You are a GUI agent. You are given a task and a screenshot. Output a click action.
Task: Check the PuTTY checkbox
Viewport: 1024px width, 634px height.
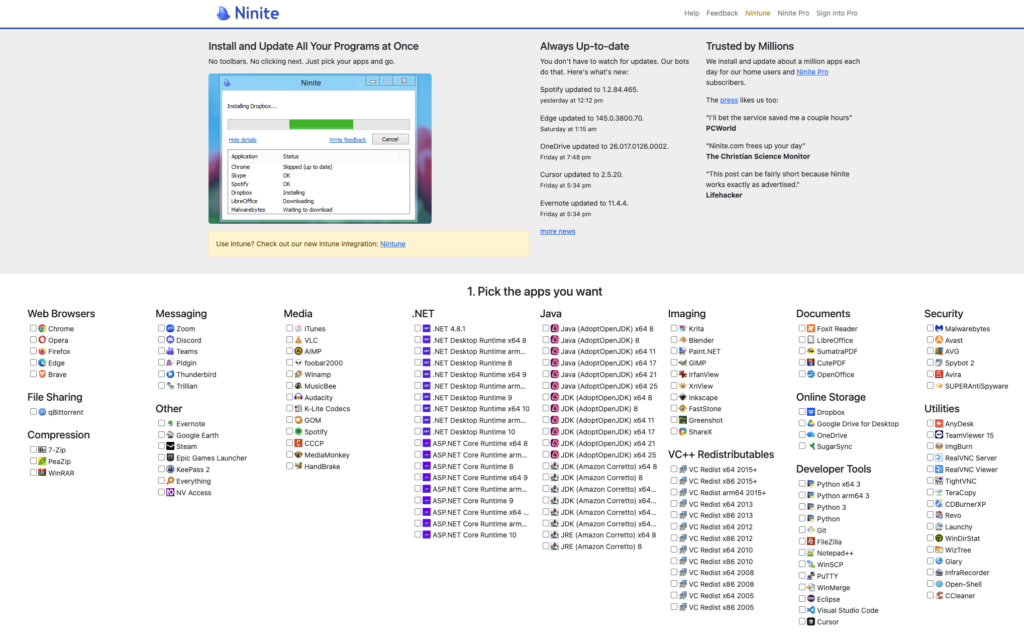[x=801, y=575]
